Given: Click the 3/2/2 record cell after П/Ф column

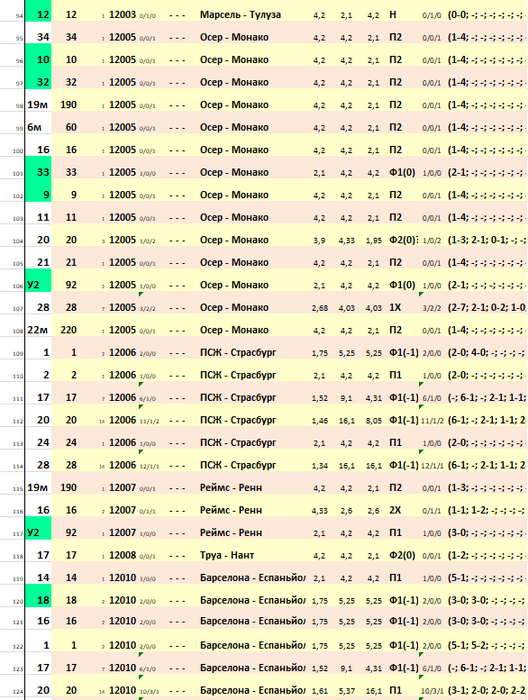Looking at the screenshot, I should coord(432,308).
